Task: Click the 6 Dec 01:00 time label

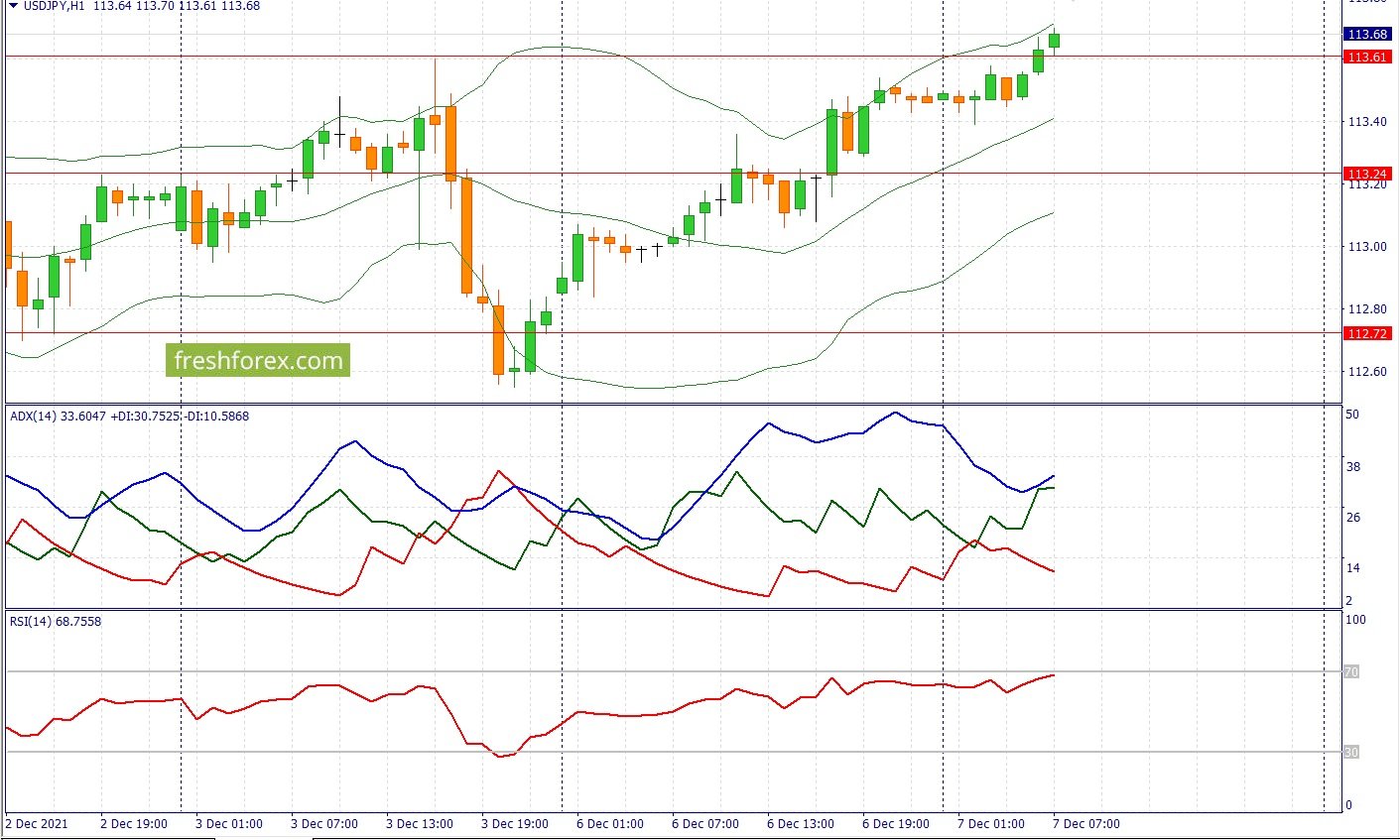Action: (610, 824)
